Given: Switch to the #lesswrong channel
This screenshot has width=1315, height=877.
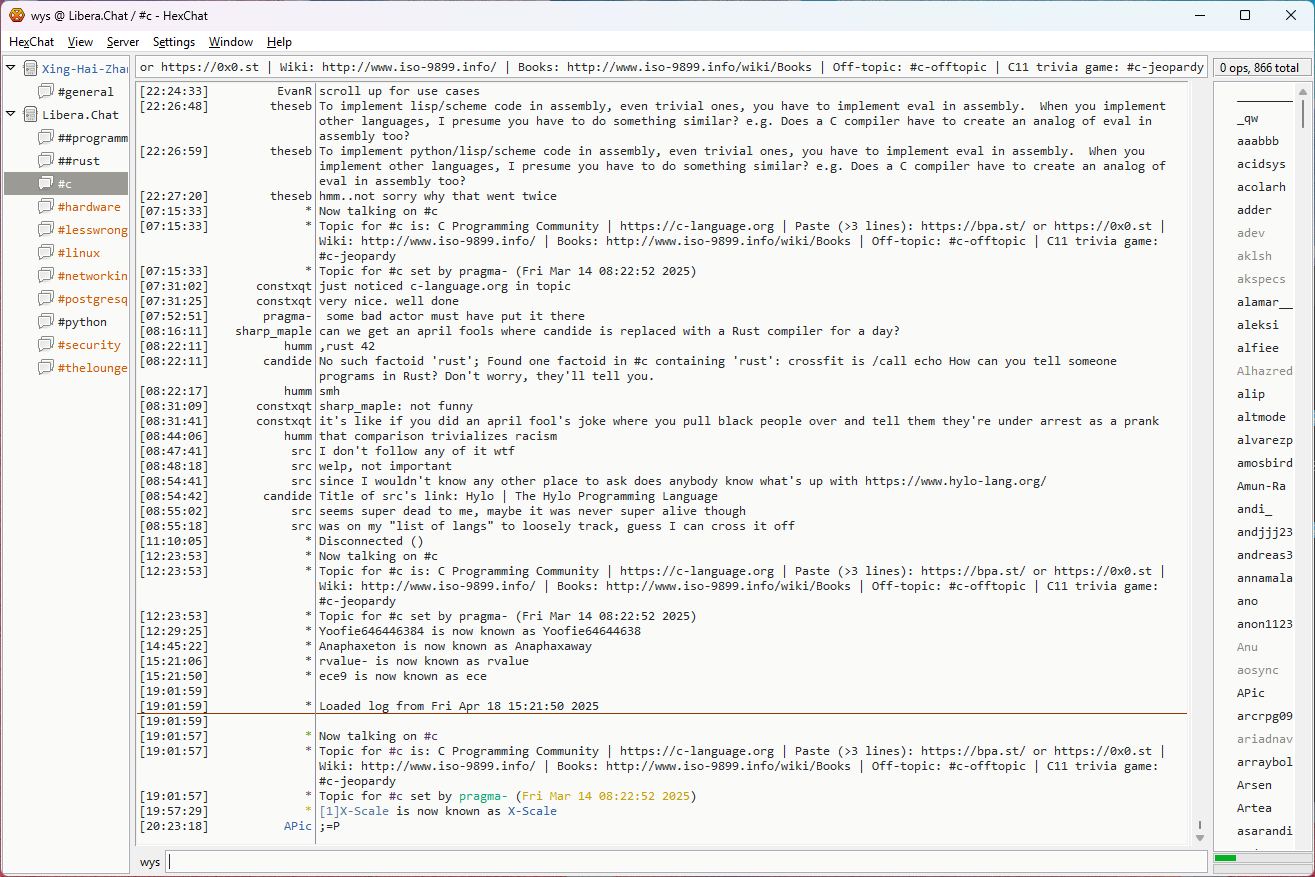Looking at the screenshot, I should (92, 230).
